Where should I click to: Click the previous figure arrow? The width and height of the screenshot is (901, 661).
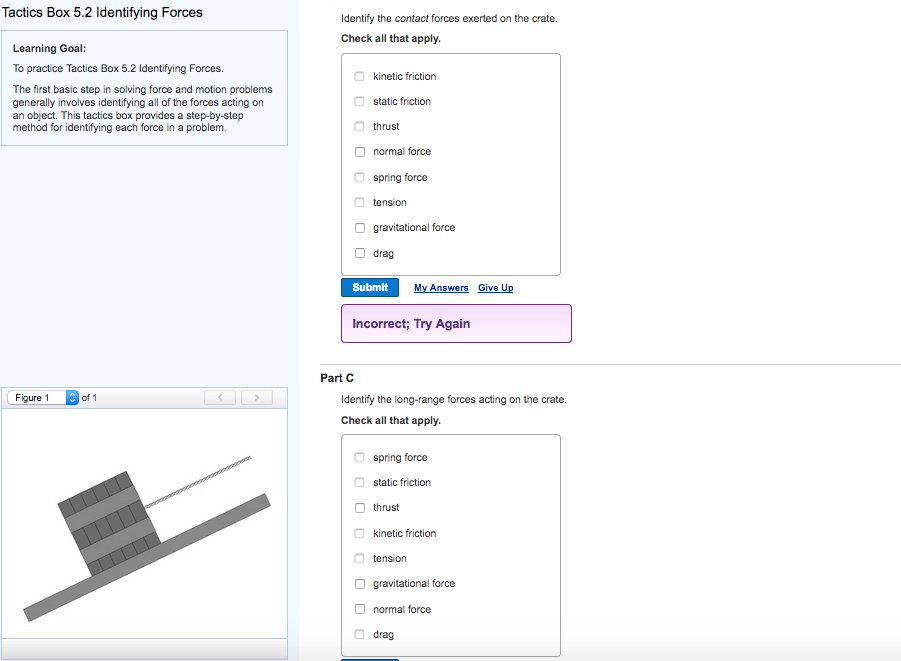pos(219,397)
